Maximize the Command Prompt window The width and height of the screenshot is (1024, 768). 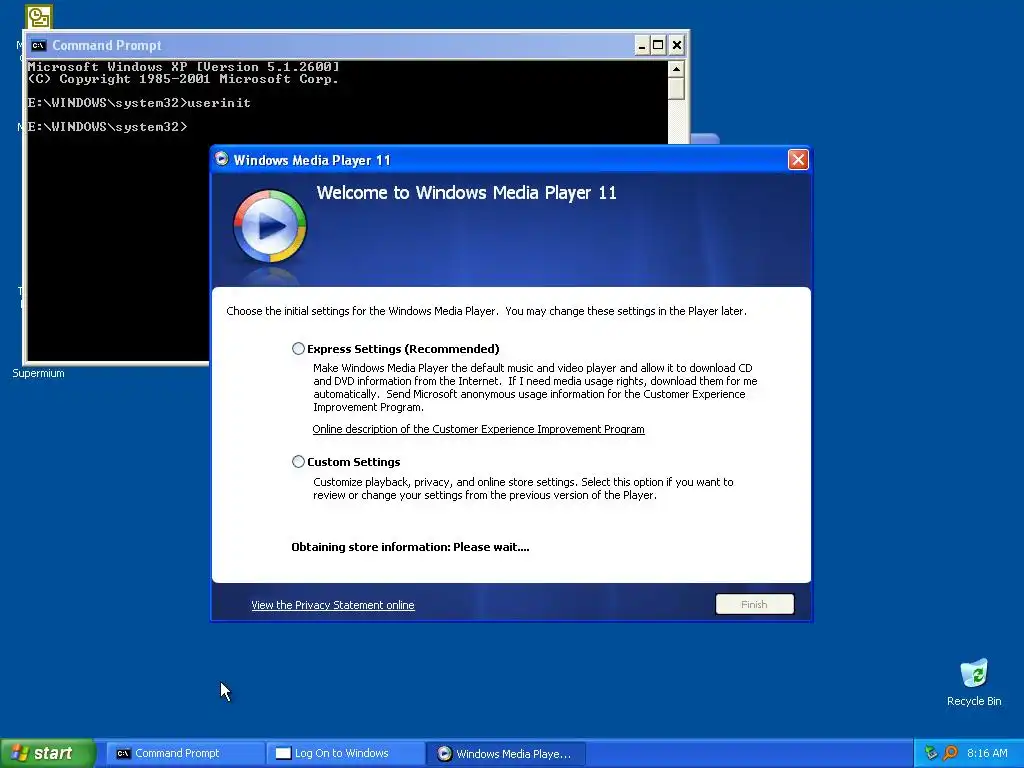[x=658, y=45]
